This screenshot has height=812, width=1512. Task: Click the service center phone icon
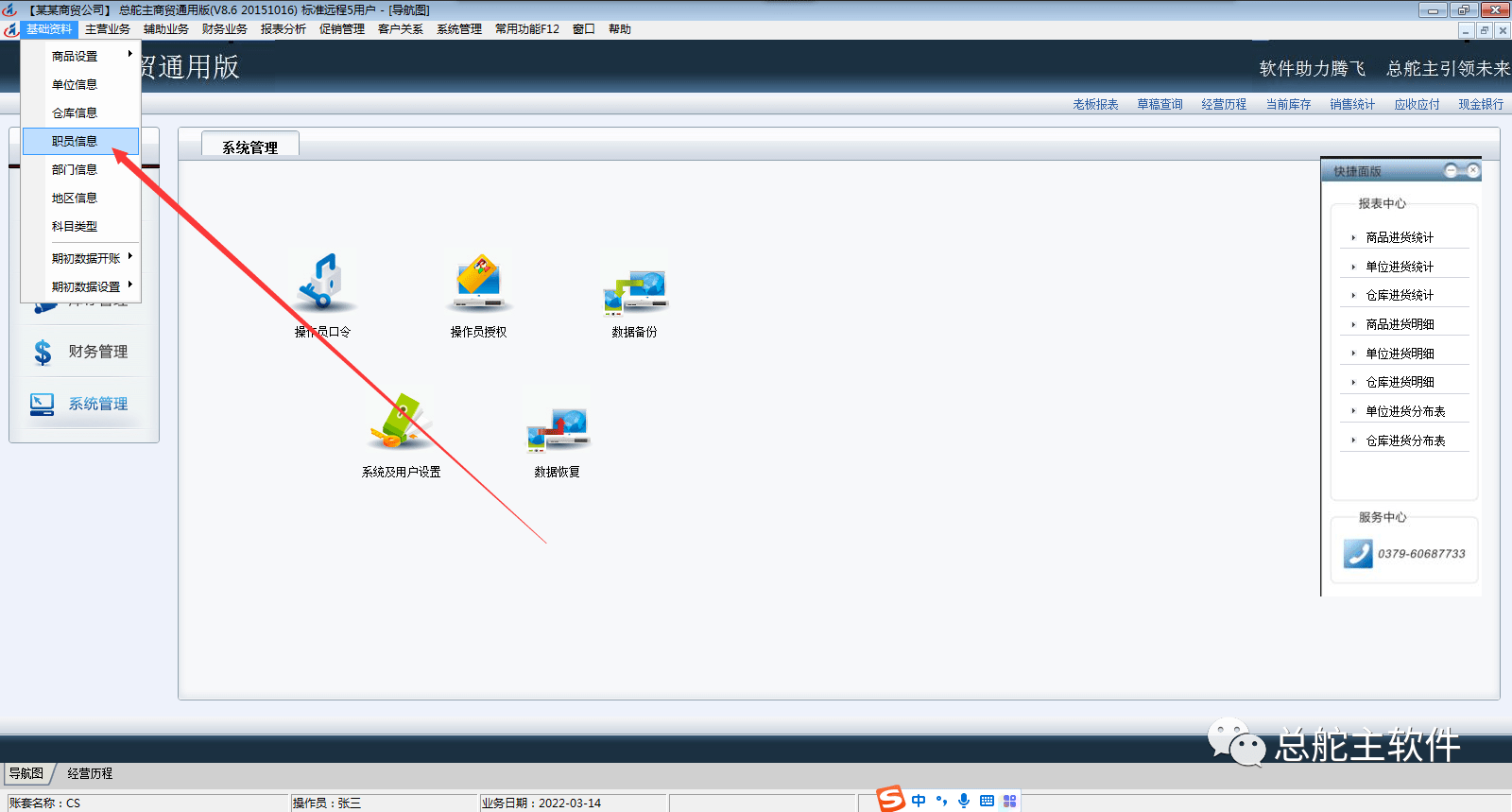(1358, 554)
